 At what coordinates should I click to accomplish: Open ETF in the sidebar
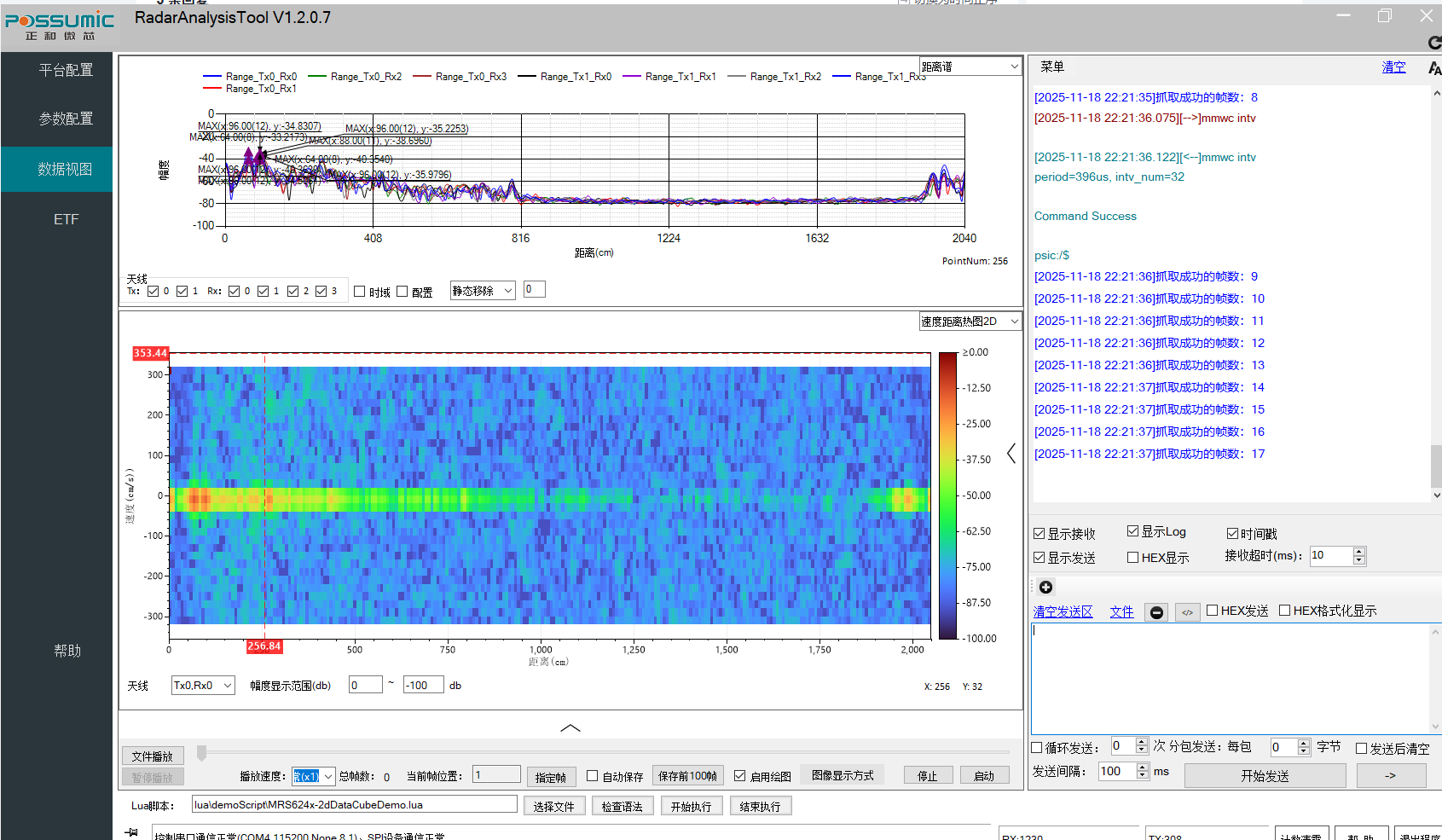[x=66, y=219]
